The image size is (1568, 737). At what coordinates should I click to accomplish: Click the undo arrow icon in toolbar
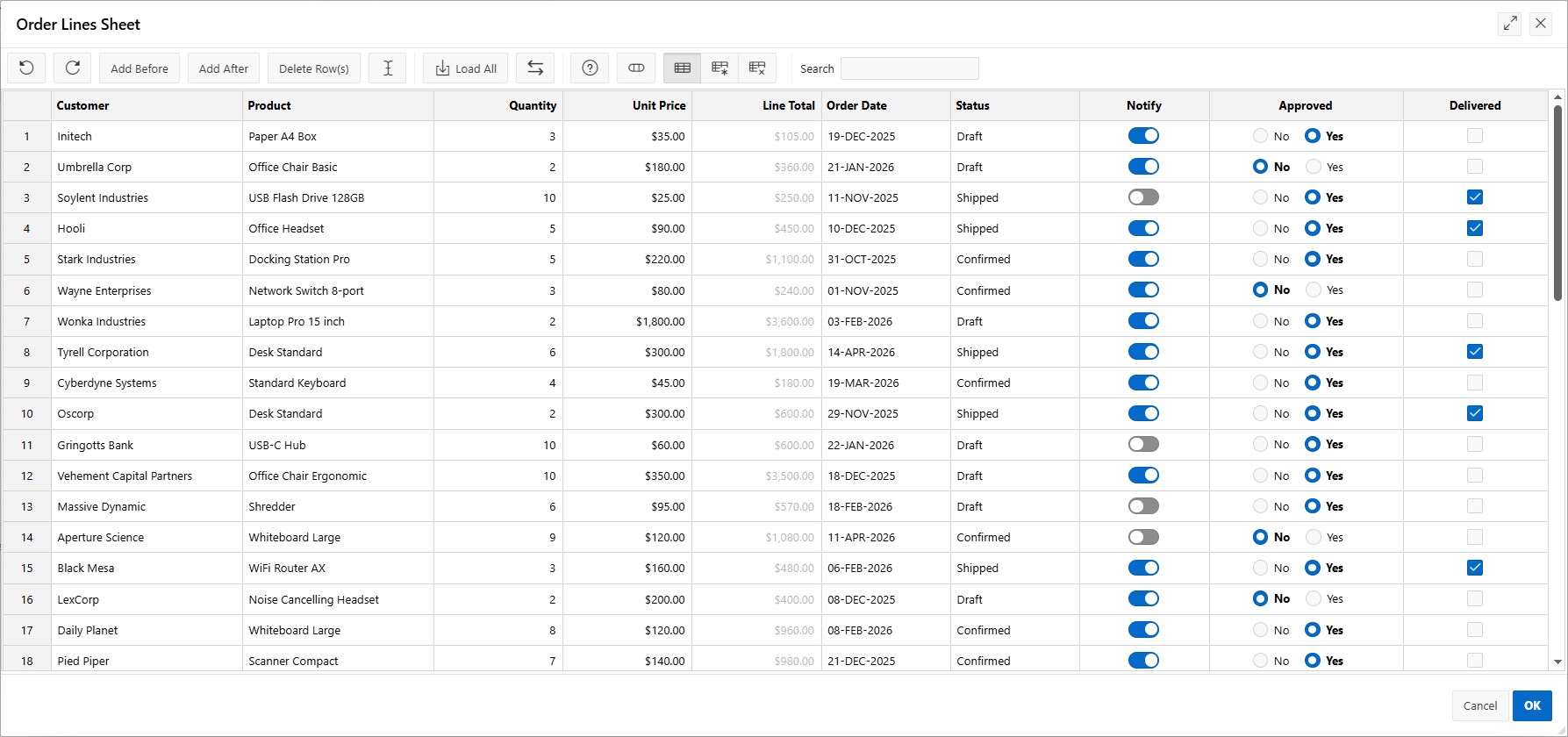(26, 68)
